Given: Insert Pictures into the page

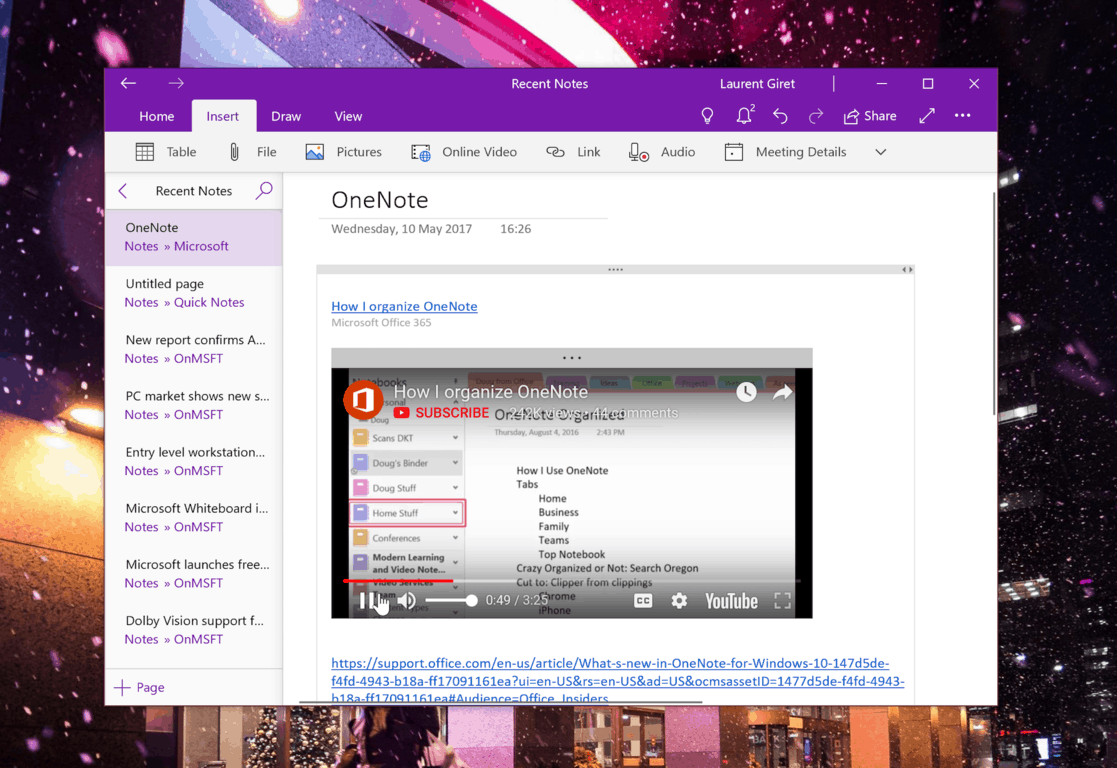Looking at the screenshot, I should coord(343,152).
